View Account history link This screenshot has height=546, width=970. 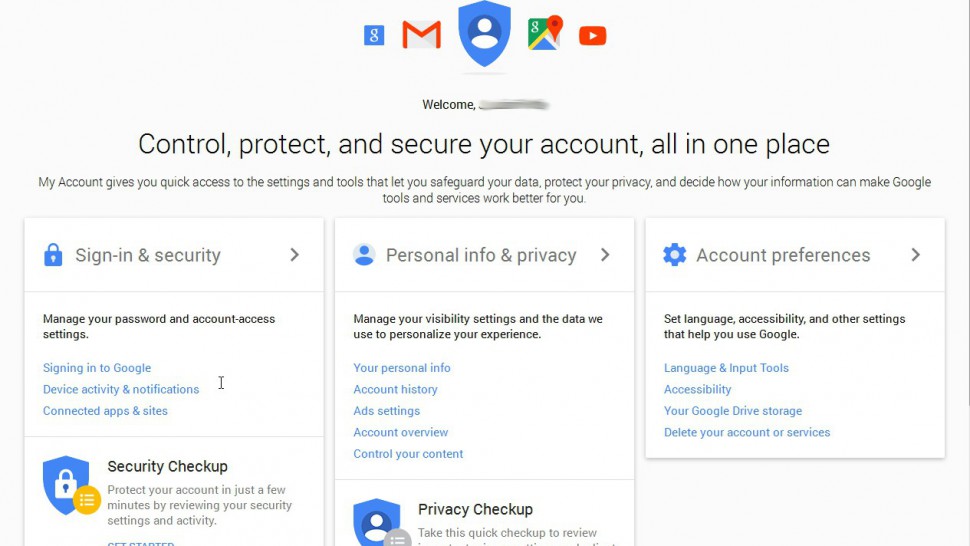(x=395, y=390)
